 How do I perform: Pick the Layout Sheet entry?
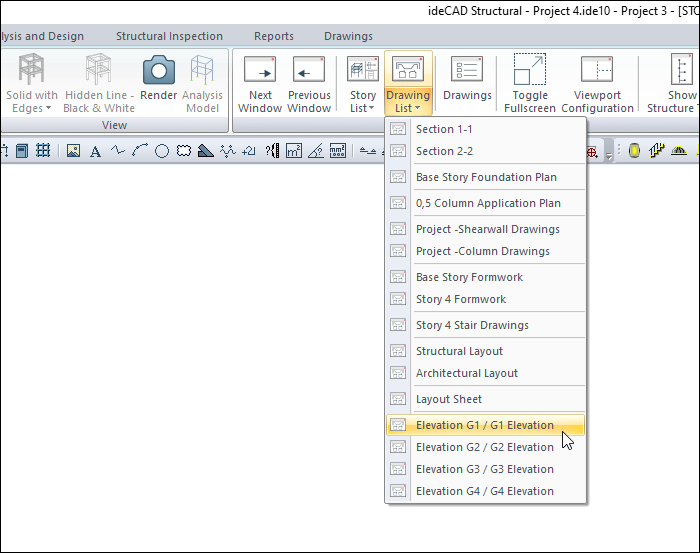449,399
